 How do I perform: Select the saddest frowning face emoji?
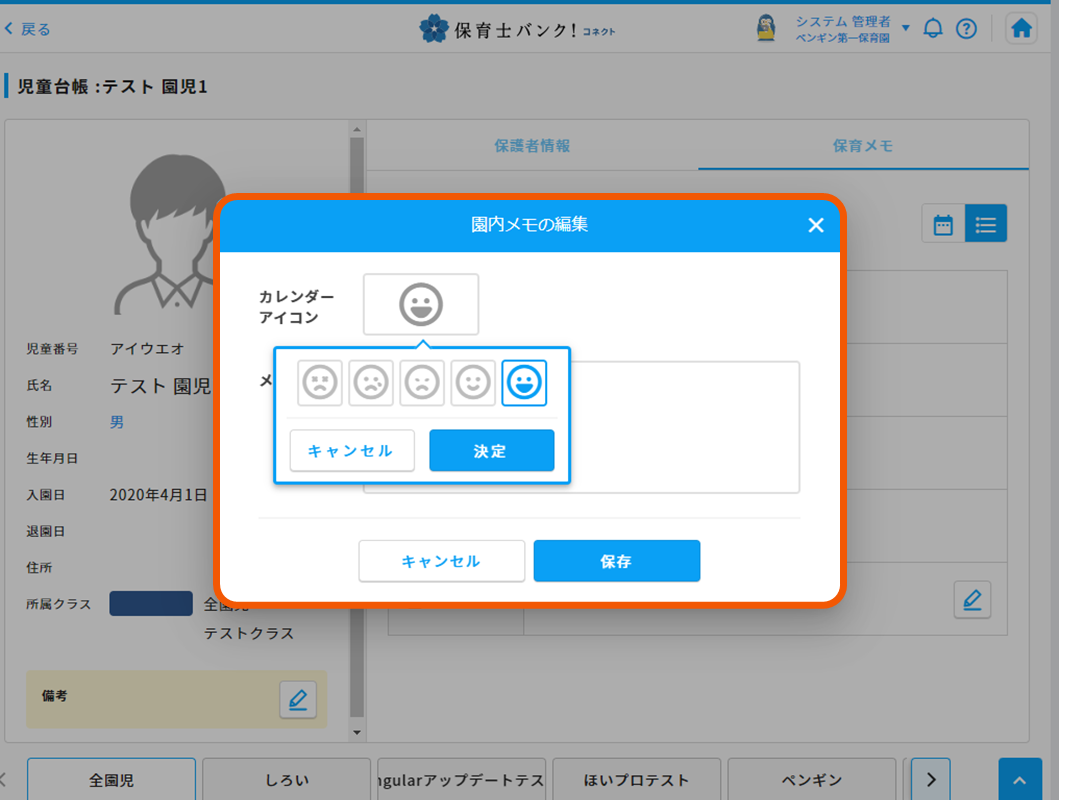[319, 382]
